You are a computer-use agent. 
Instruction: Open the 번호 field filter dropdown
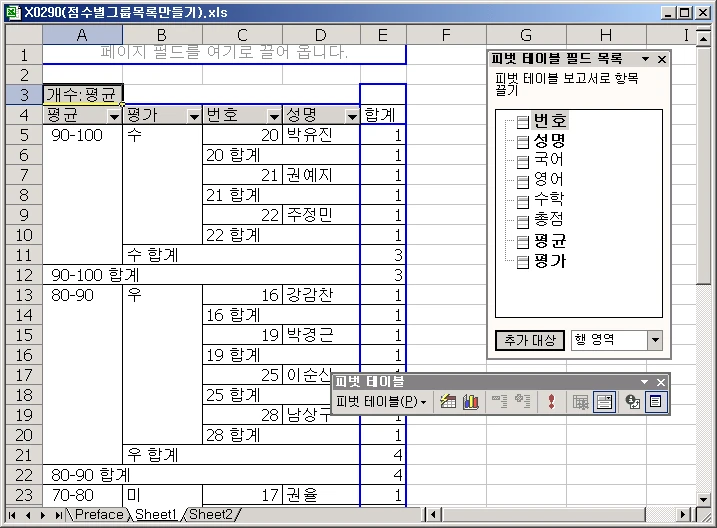click(274, 117)
